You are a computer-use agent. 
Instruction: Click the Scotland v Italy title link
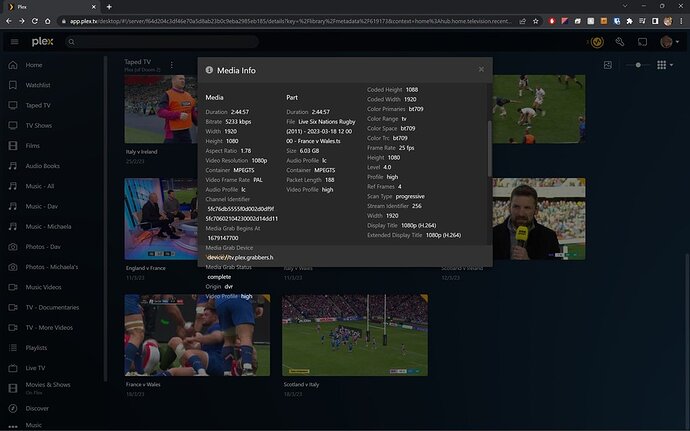coord(301,384)
